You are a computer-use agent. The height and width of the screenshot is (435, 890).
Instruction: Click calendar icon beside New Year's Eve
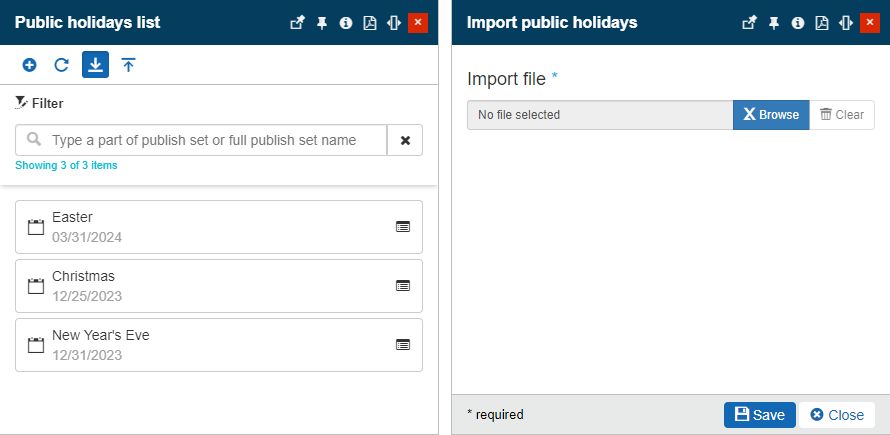(36, 345)
